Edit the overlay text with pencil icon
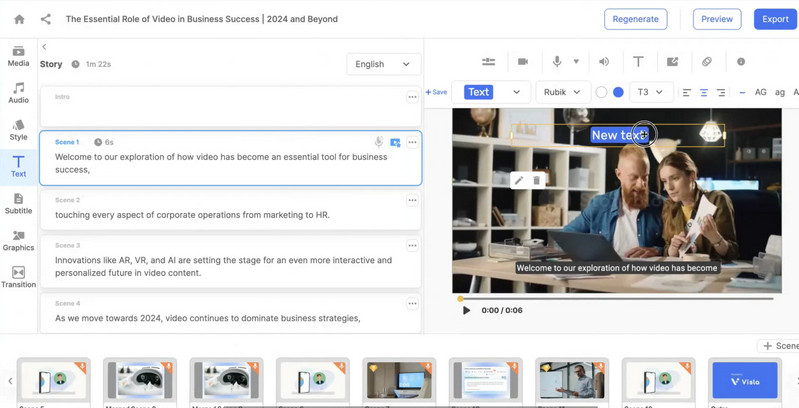This screenshot has width=799, height=408. (519, 180)
